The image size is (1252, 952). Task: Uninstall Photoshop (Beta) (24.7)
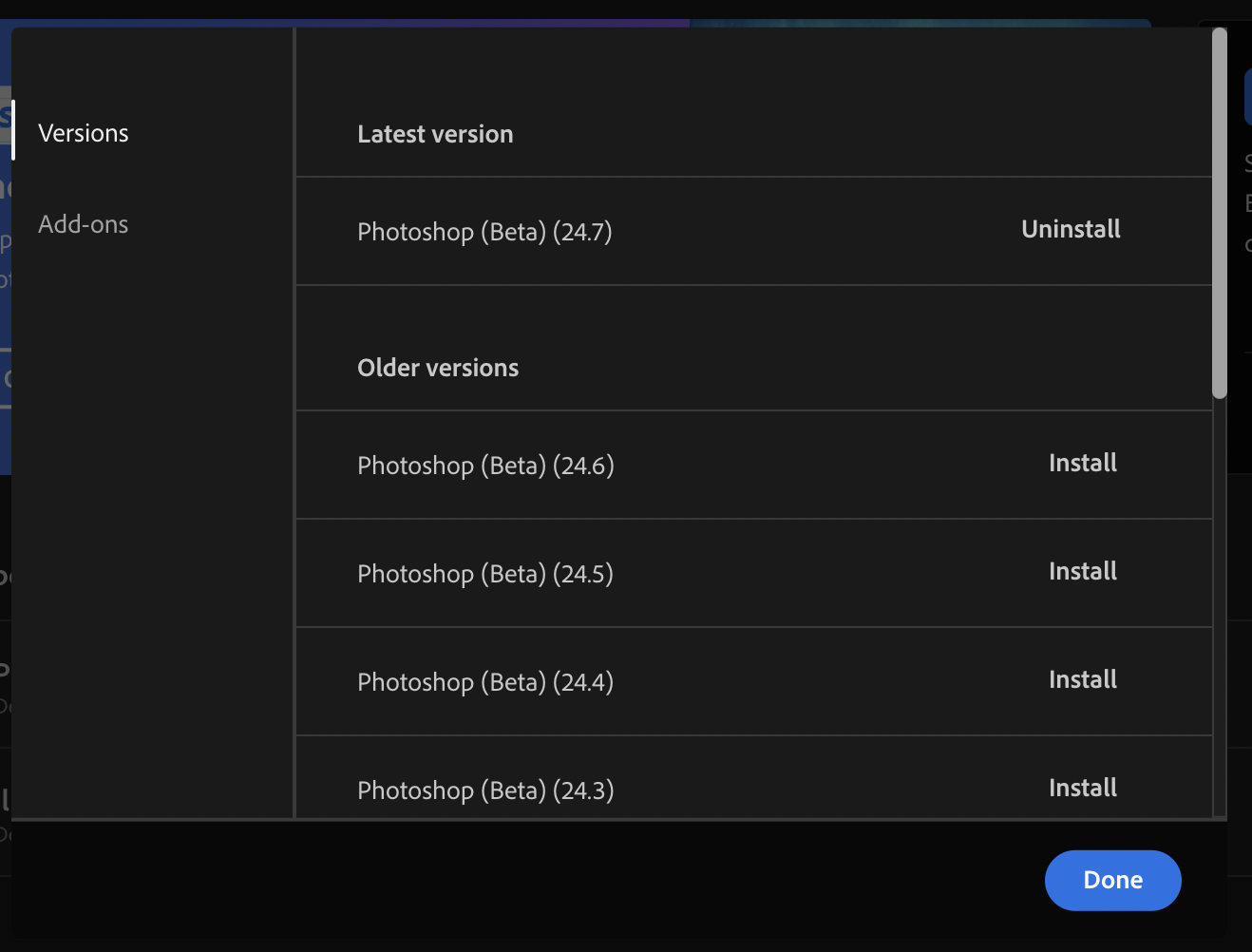pyautogui.click(x=1071, y=229)
